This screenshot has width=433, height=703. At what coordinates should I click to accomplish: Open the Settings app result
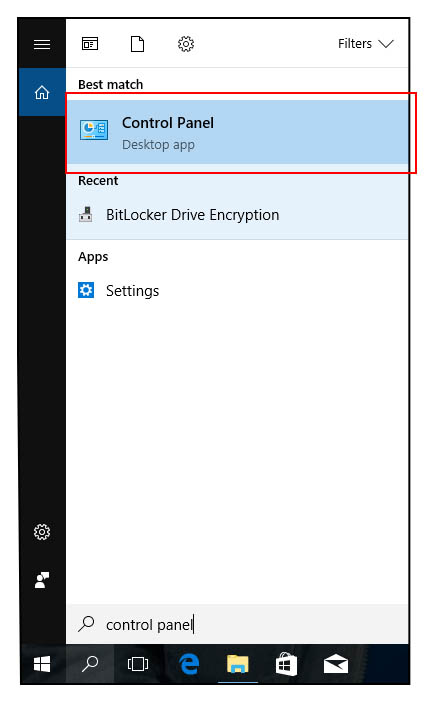(237, 291)
